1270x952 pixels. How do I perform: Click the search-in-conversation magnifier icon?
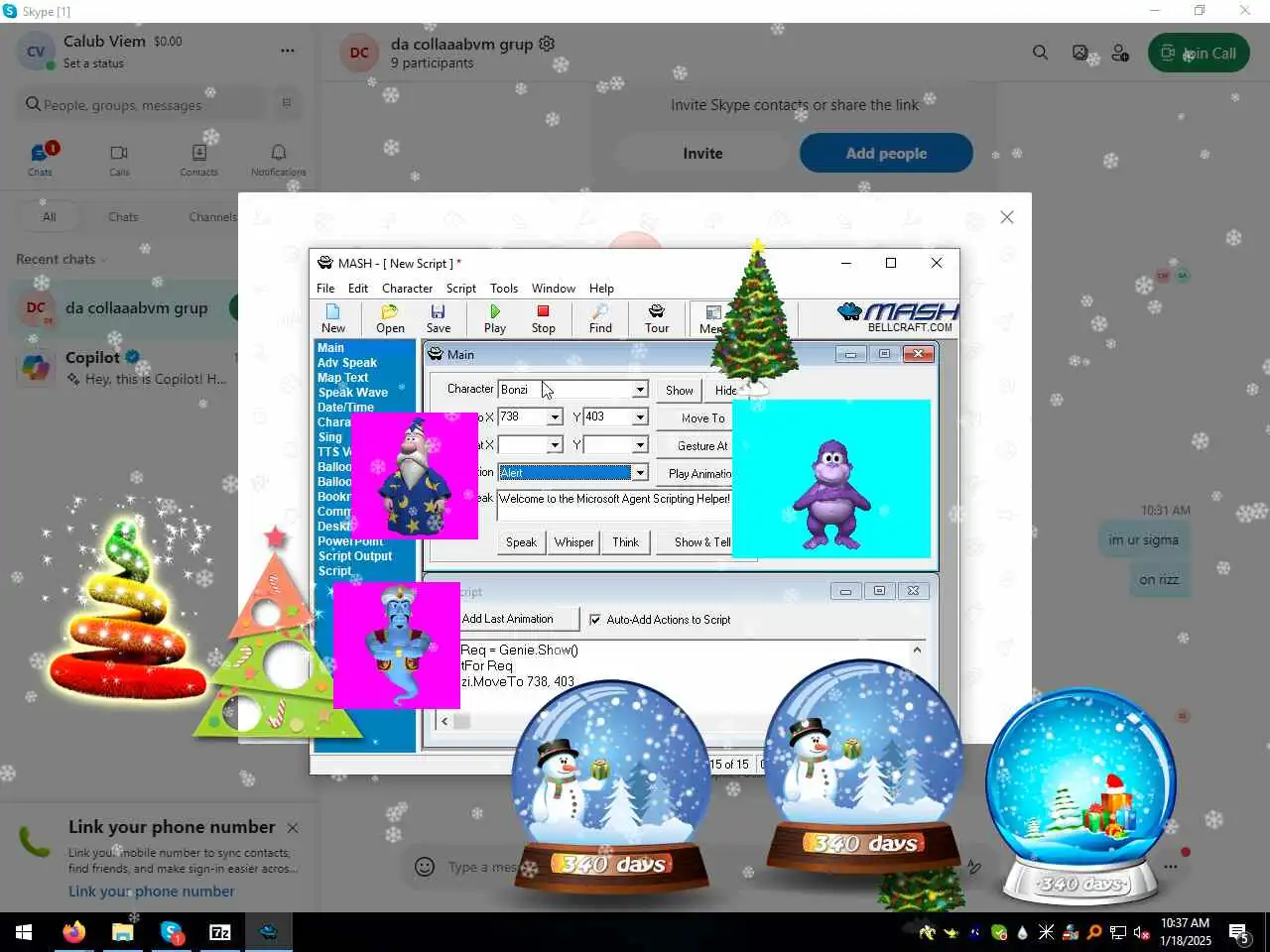click(1040, 53)
